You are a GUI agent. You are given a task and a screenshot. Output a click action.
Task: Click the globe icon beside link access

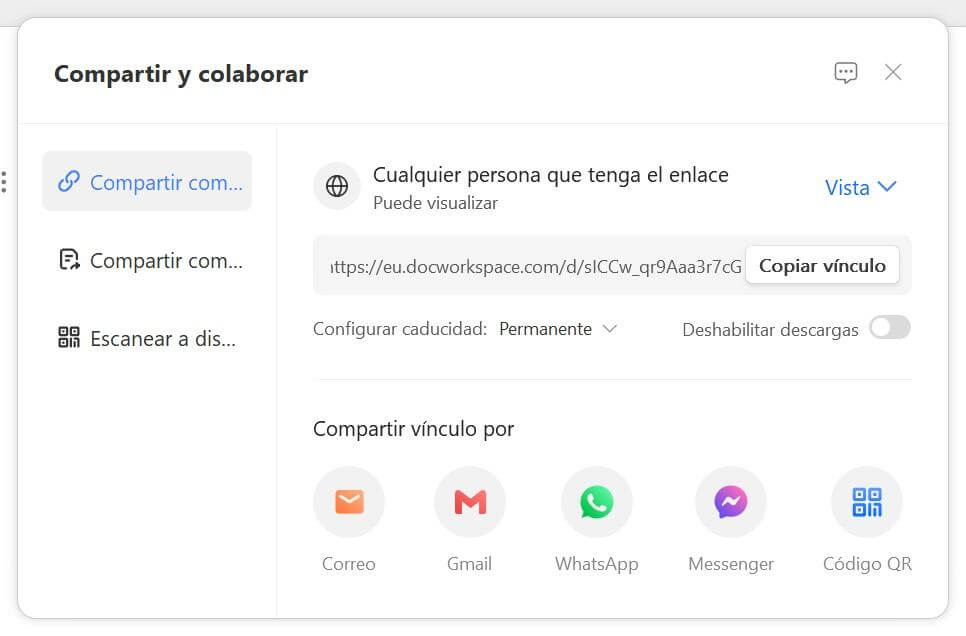pyautogui.click(x=336, y=186)
